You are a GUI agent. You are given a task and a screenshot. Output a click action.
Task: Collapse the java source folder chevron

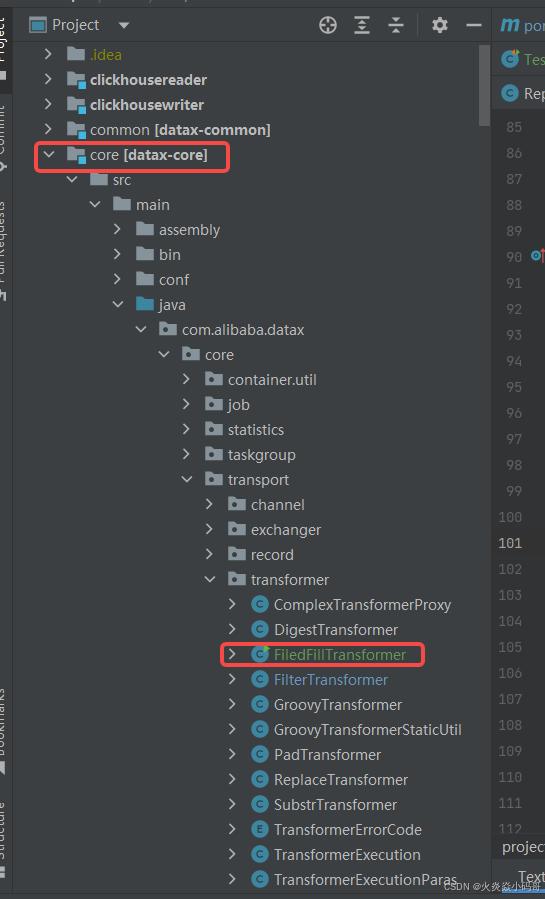point(117,304)
